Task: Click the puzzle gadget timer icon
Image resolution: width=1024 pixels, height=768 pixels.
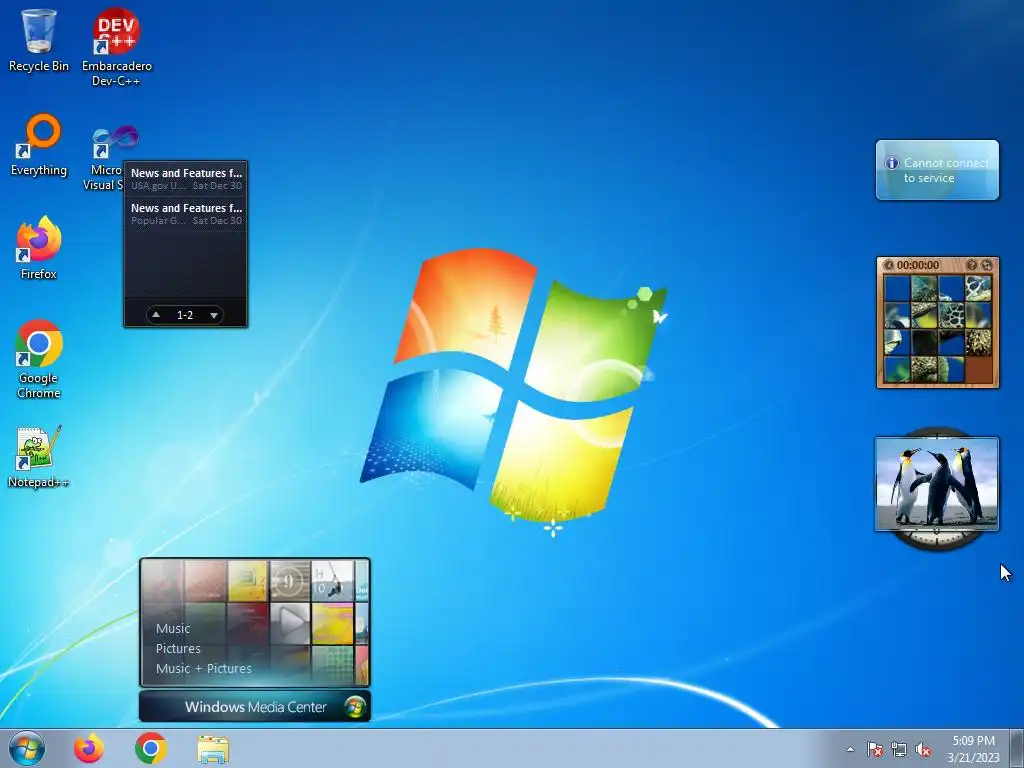Action: click(x=889, y=265)
